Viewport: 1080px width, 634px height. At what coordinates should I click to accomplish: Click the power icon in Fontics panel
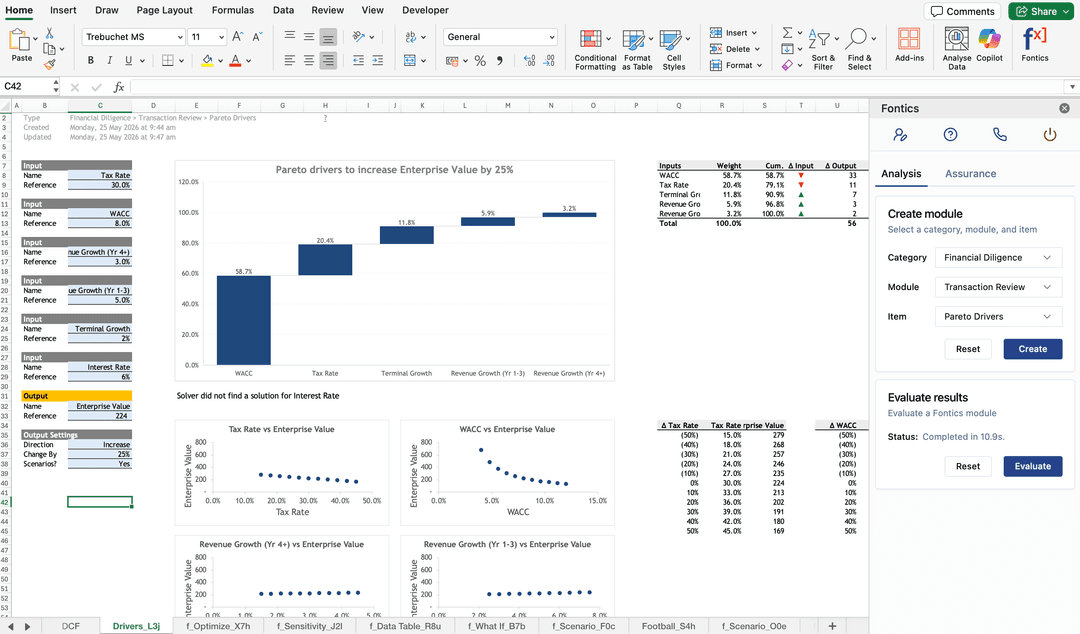coord(1050,135)
